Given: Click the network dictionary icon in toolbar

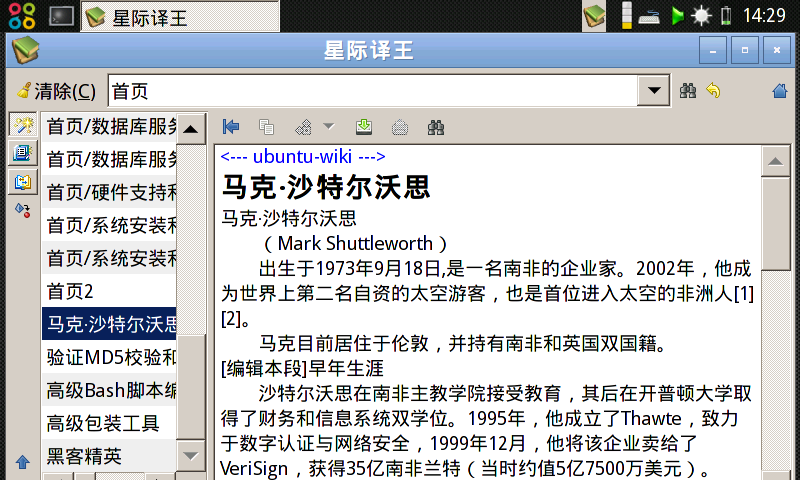Looking at the screenshot, I should [x=304, y=127].
